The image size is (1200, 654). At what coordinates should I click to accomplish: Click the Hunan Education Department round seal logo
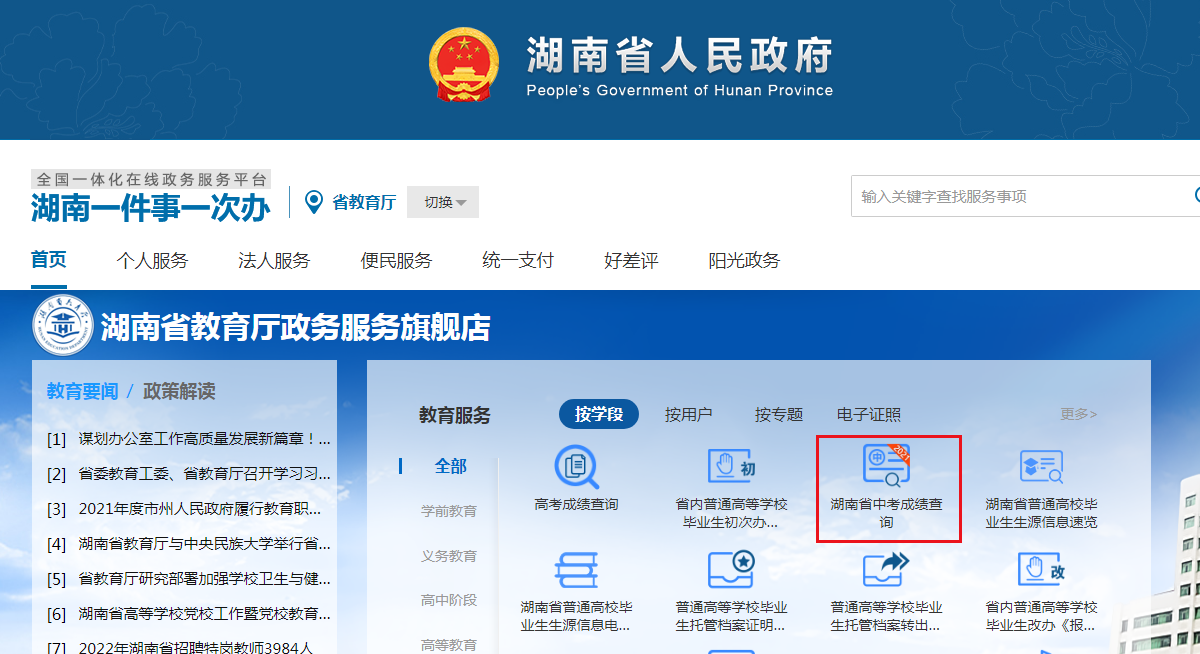click(62, 326)
